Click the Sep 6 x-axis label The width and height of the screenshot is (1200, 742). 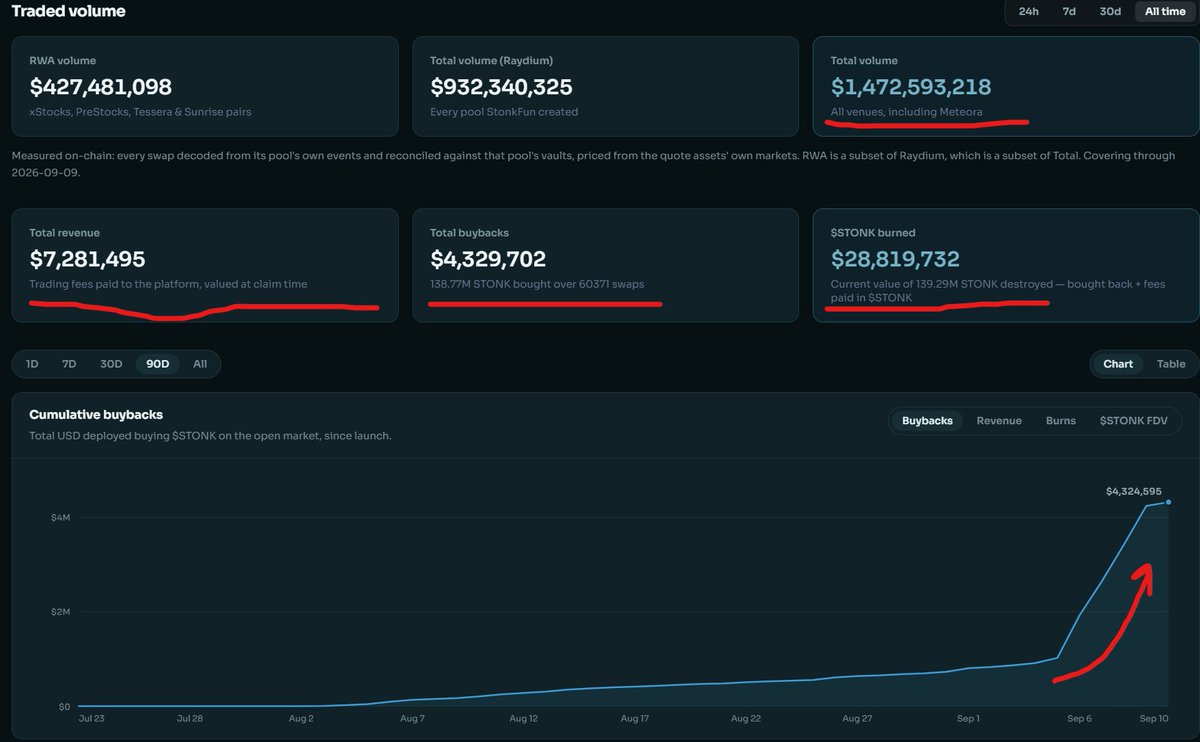point(1079,718)
